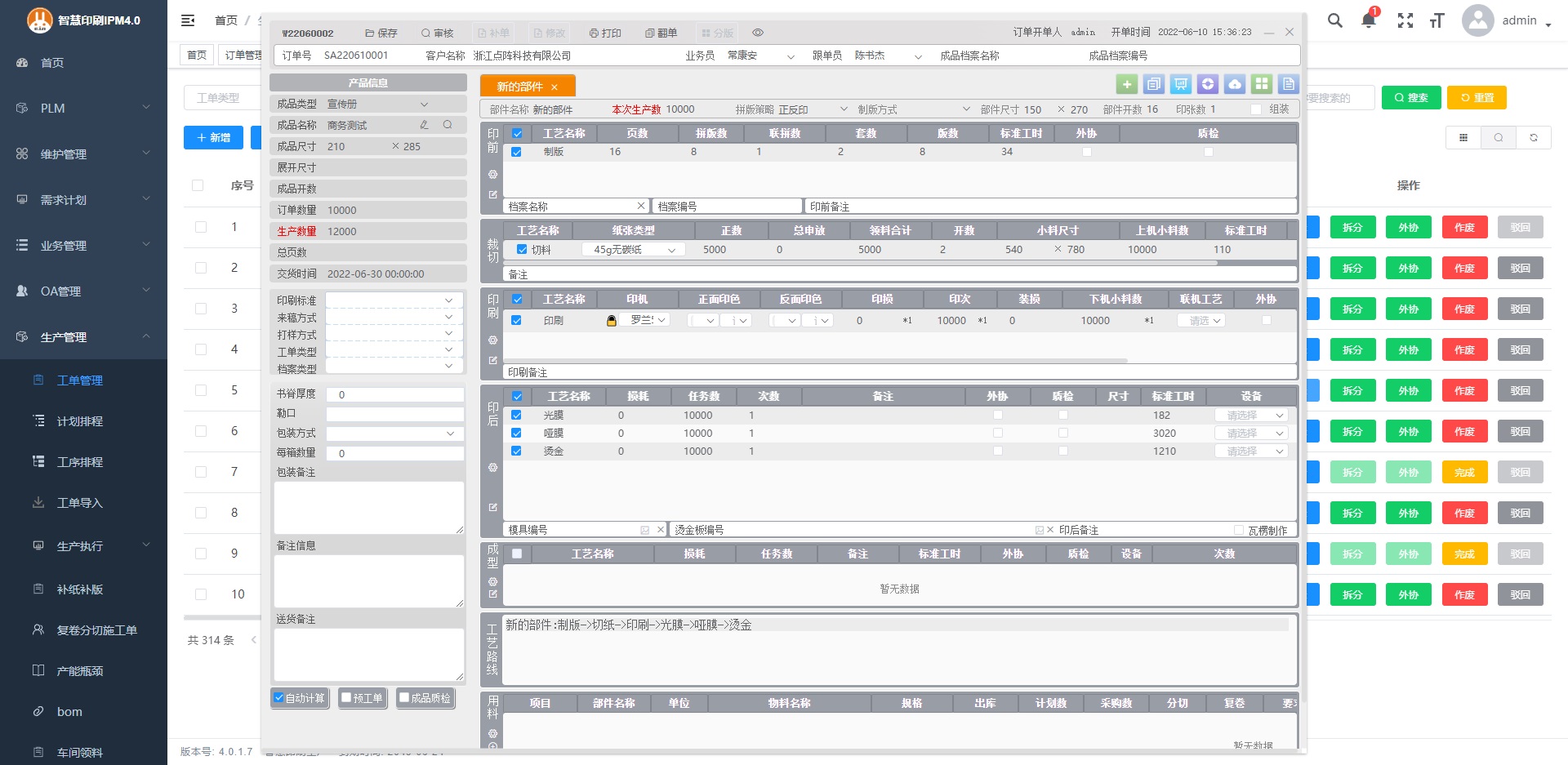The width and height of the screenshot is (1568, 765).
Task: Click the orange 重置 reset button
Action: click(1477, 98)
